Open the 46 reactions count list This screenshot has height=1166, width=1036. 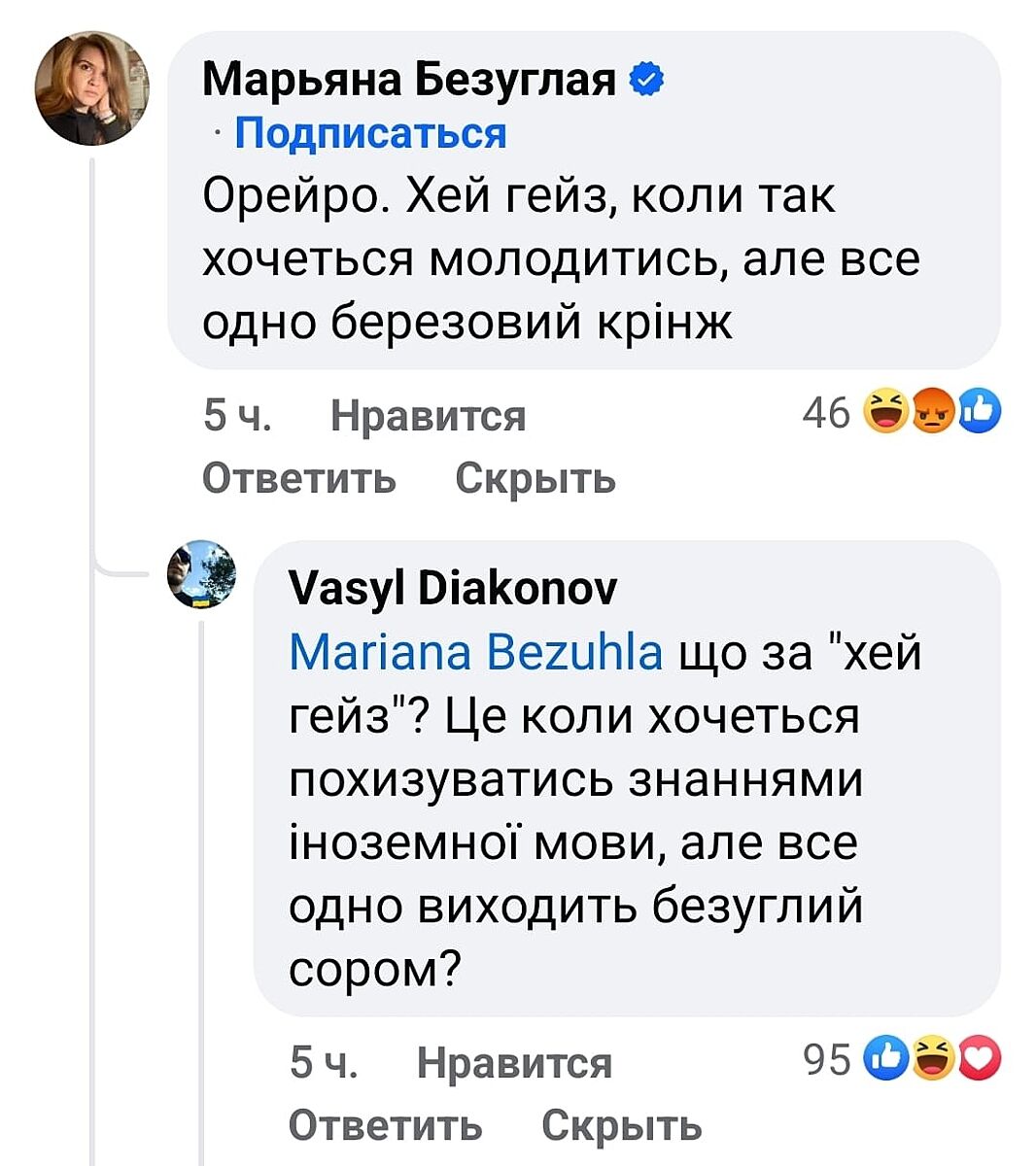click(827, 413)
